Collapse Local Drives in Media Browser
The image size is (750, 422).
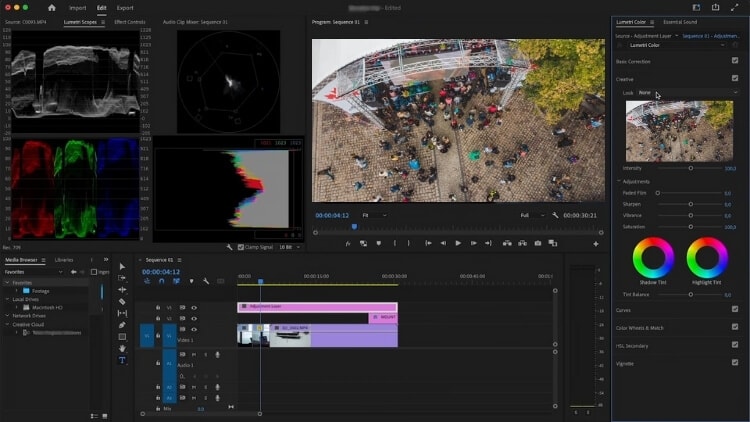7,299
